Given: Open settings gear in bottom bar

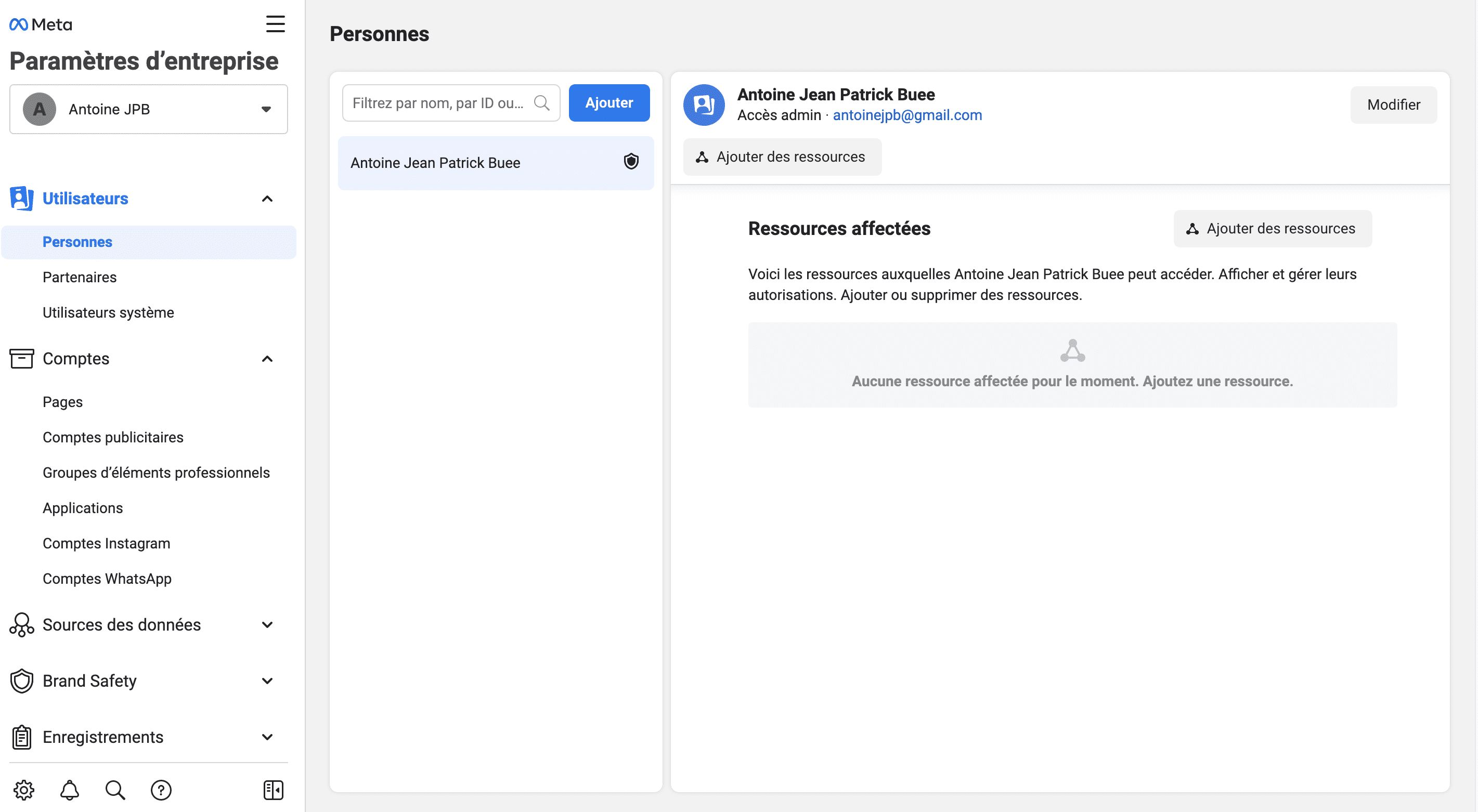Looking at the screenshot, I should (23, 790).
